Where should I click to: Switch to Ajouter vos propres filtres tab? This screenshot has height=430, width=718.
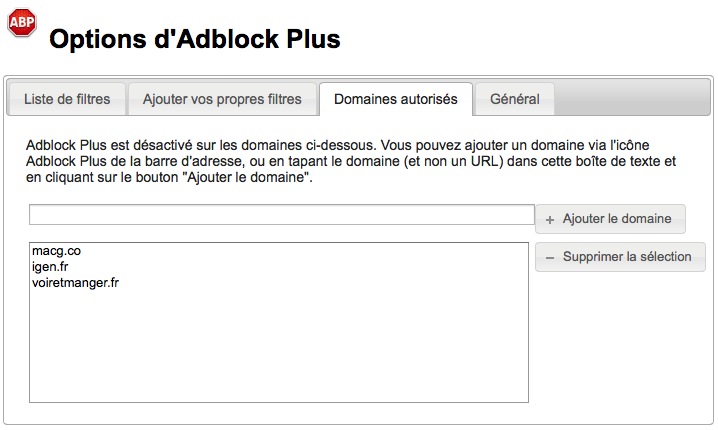[x=222, y=99]
